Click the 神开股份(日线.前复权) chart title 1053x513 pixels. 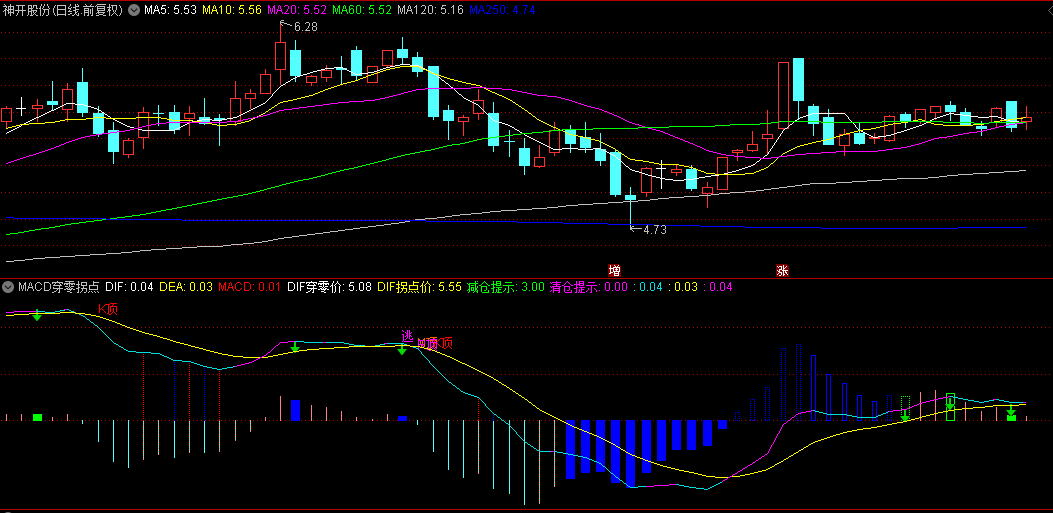coord(63,10)
